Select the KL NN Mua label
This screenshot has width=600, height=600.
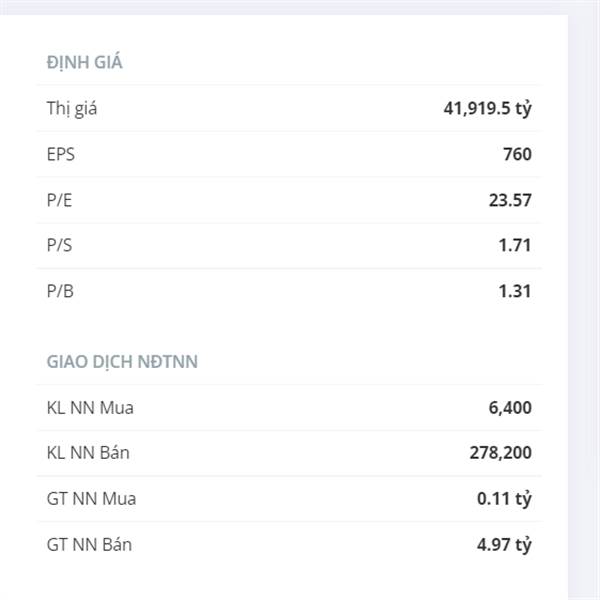[90, 408]
